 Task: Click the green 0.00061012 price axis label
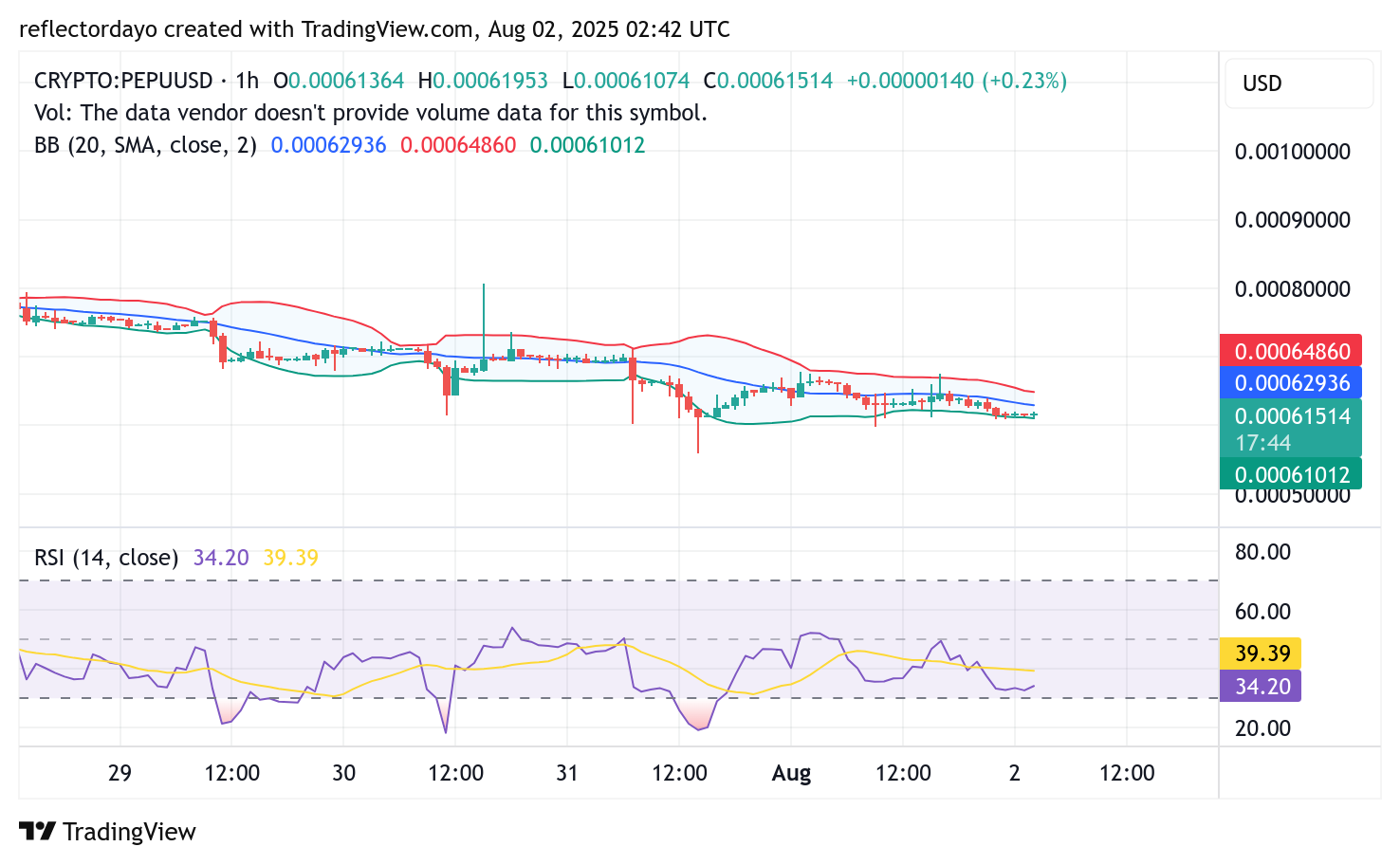[1291, 473]
